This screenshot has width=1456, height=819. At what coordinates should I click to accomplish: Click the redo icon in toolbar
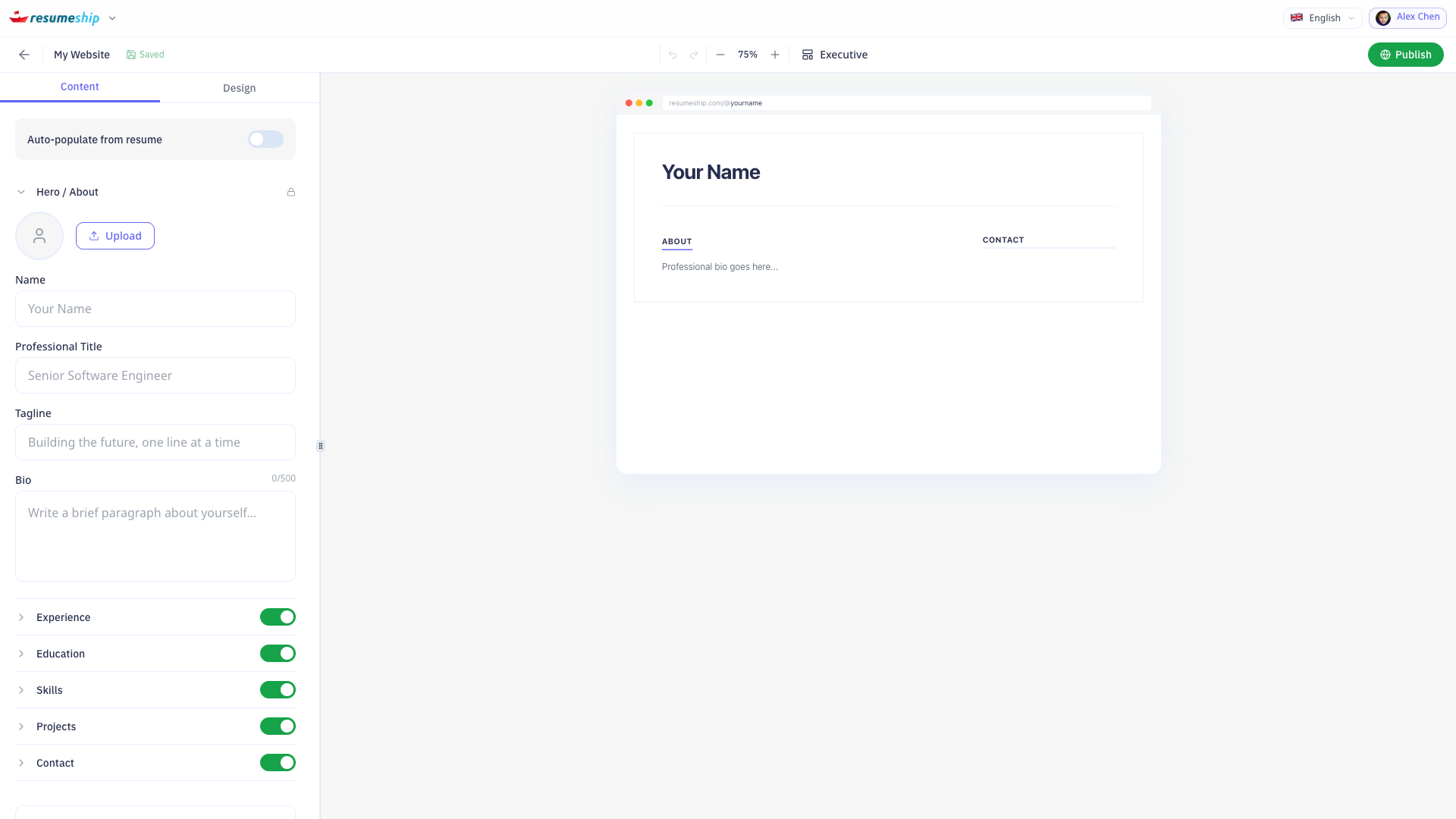coord(694,55)
